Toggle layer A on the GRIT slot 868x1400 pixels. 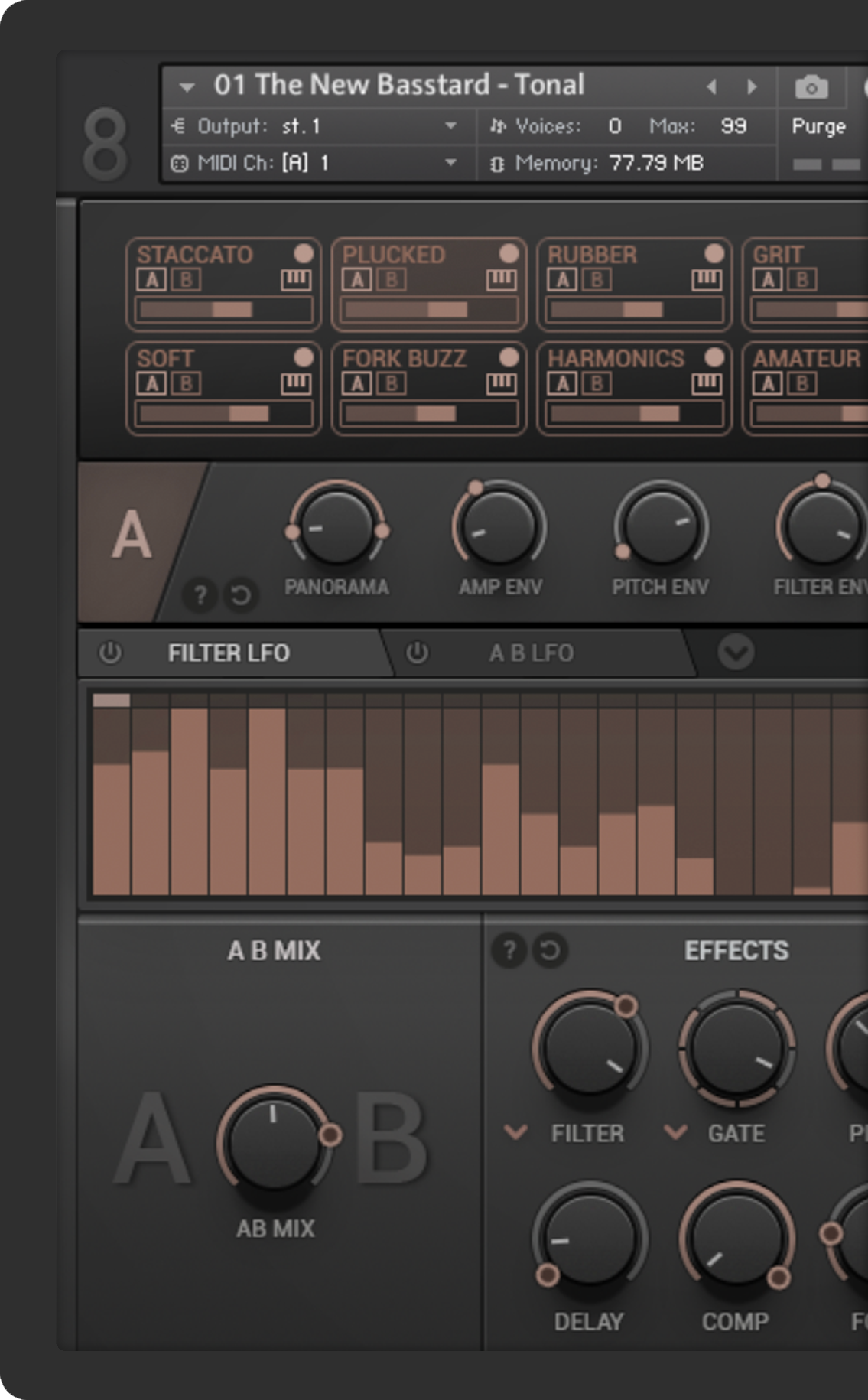point(767,280)
